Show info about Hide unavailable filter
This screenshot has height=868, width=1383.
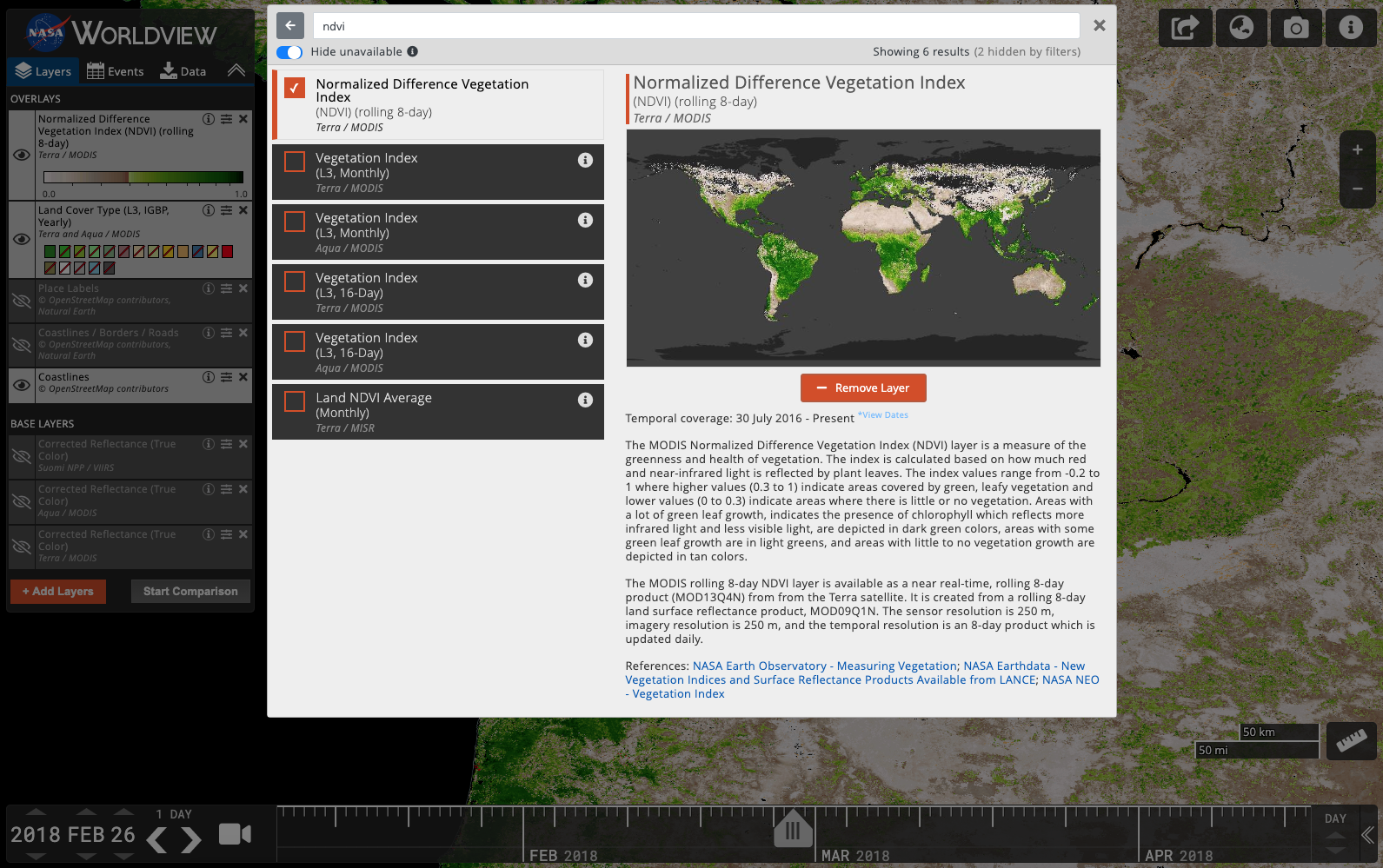click(413, 51)
